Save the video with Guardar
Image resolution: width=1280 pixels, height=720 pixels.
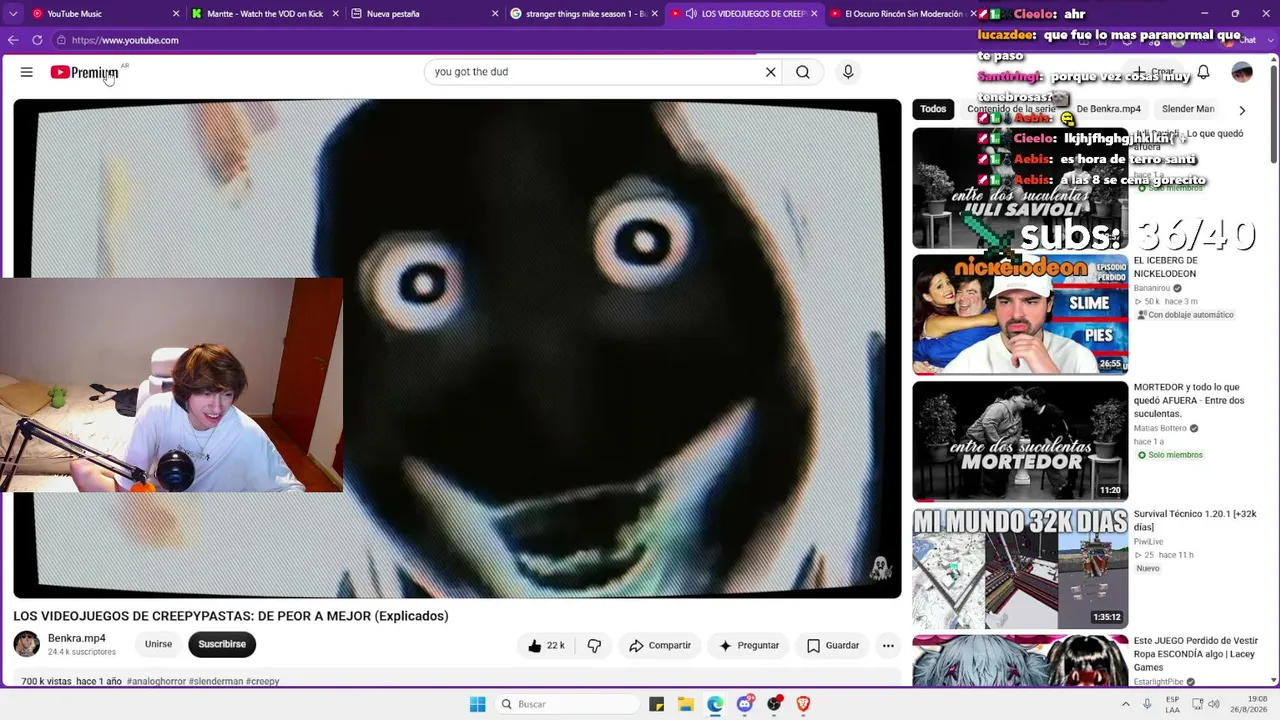click(833, 646)
